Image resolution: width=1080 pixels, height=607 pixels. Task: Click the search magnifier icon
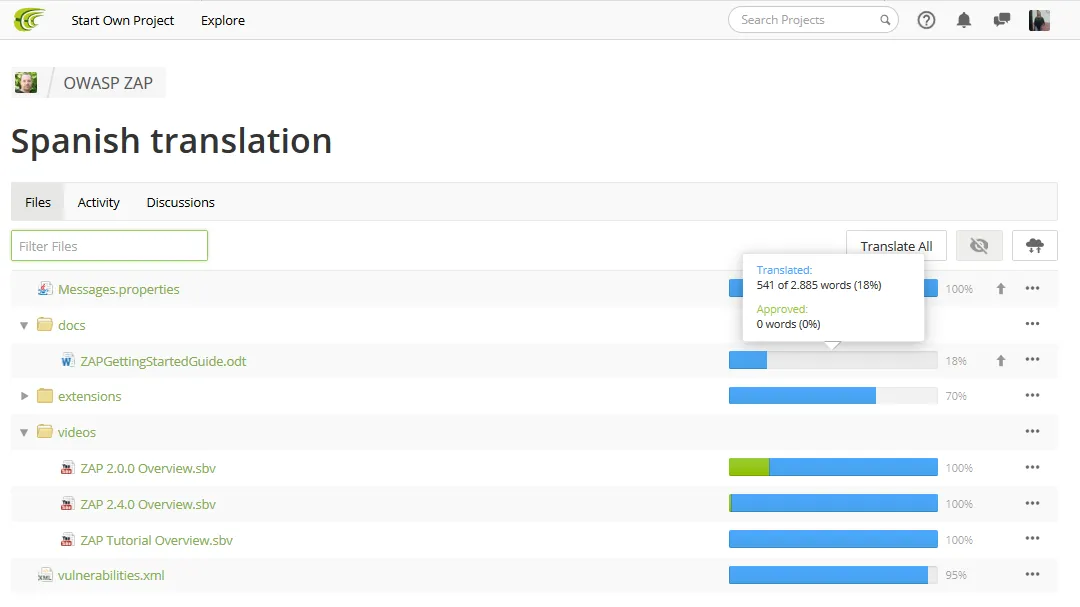coord(885,20)
